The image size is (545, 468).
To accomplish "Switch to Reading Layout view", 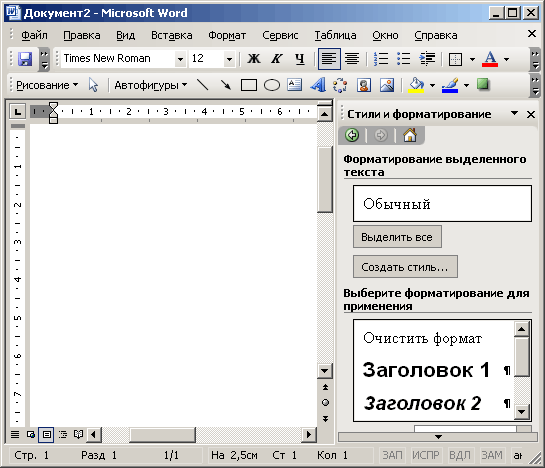I will (x=78, y=434).
